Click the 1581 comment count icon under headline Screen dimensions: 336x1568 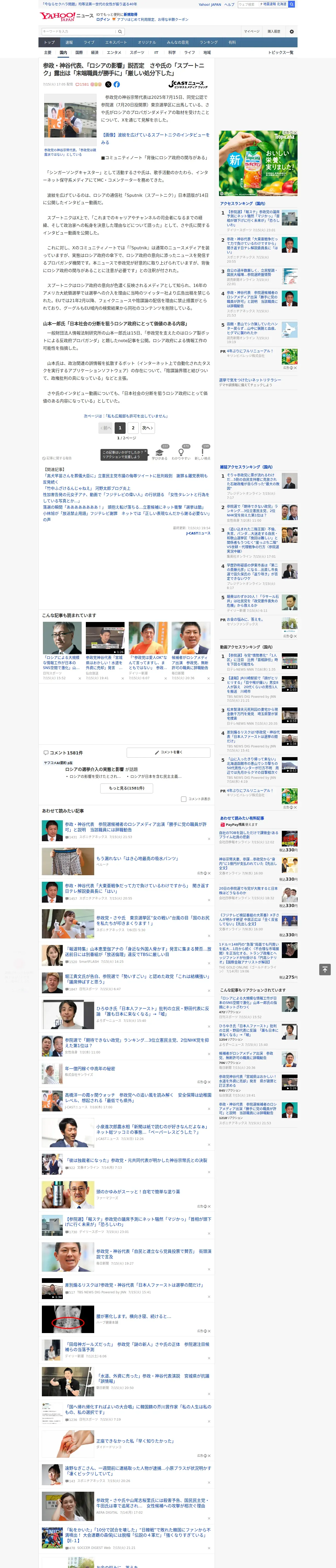82,85
